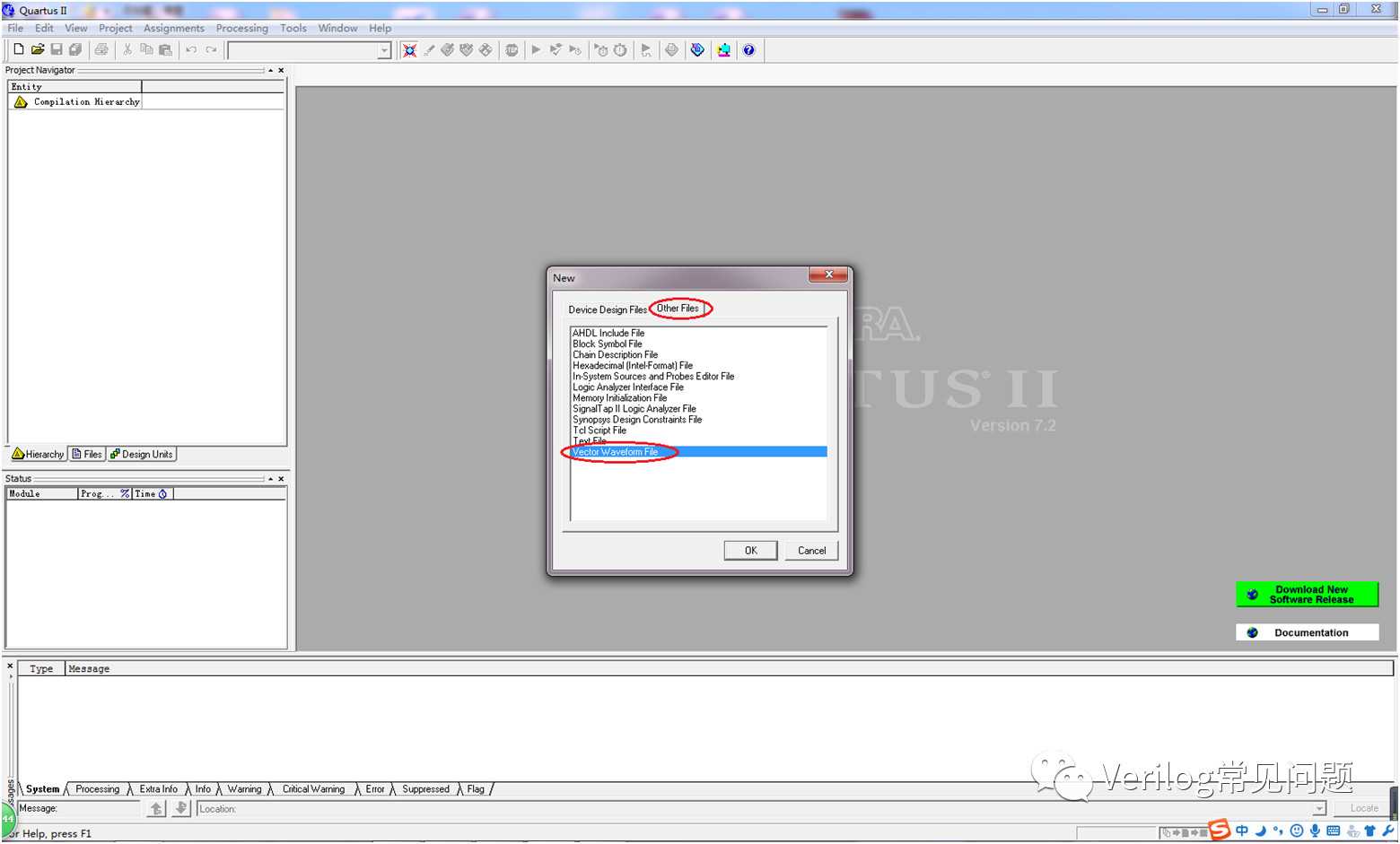Open the Edit menu
Image resolution: width=1400 pixels, height=844 pixels.
click(44, 28)
